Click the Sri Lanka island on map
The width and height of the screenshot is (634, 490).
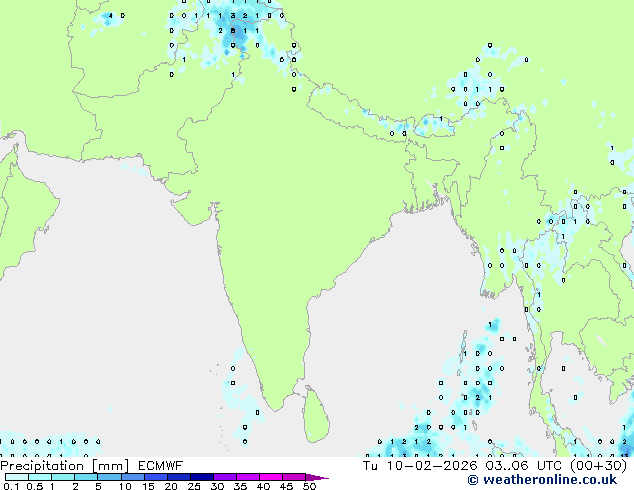(316, 416)
